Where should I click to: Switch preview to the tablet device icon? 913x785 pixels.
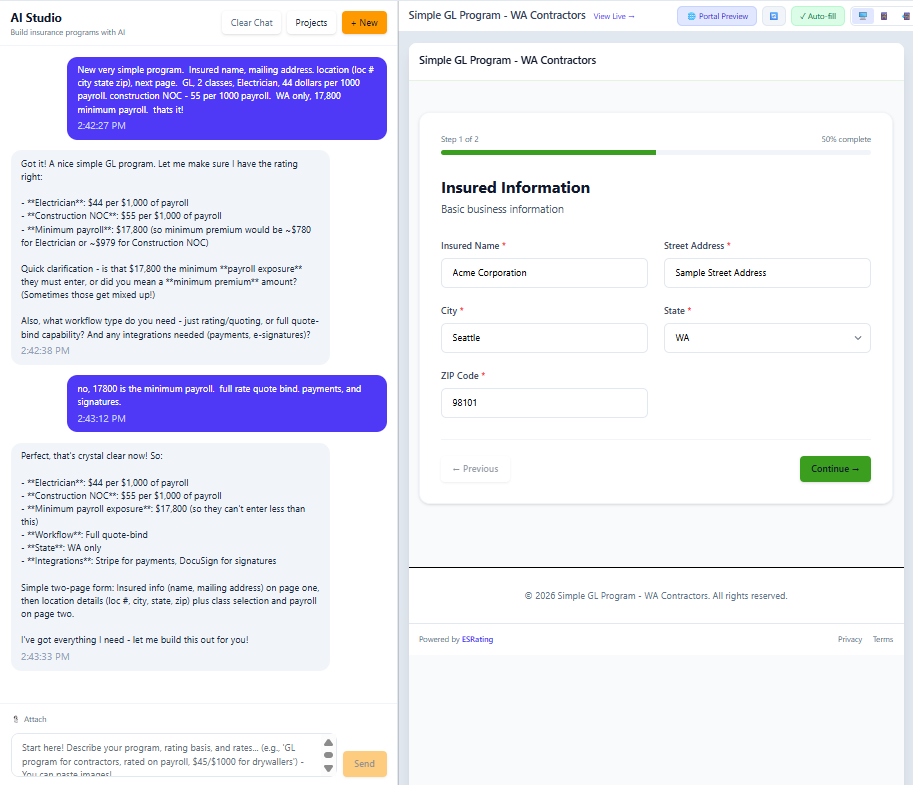[884, 16]
